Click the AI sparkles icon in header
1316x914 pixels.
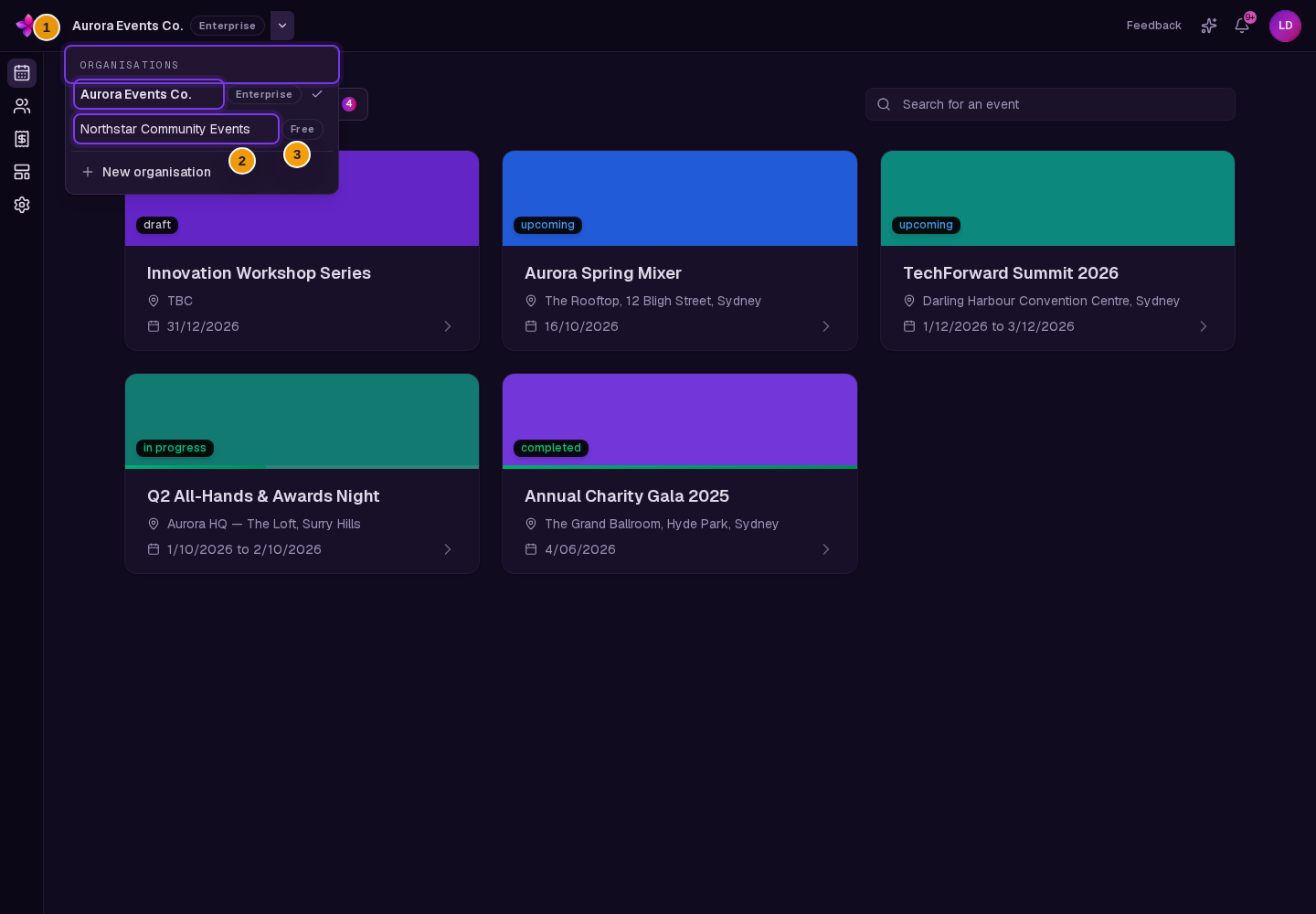pyautogui.click(x=1209, y=26)
